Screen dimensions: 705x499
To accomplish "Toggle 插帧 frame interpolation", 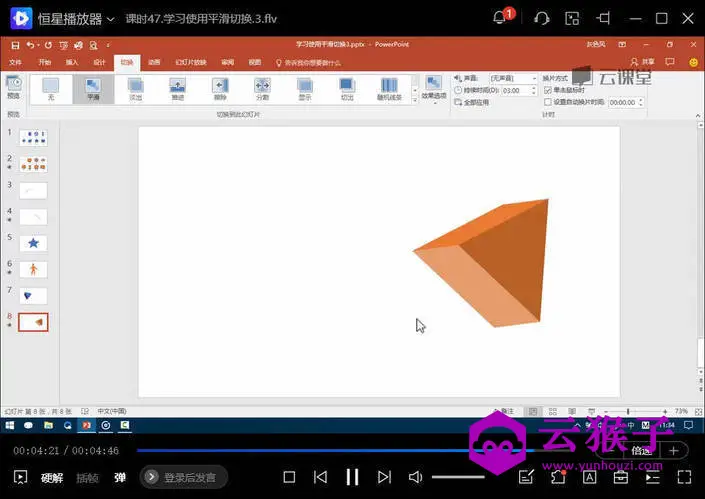I will pos(87,477).
